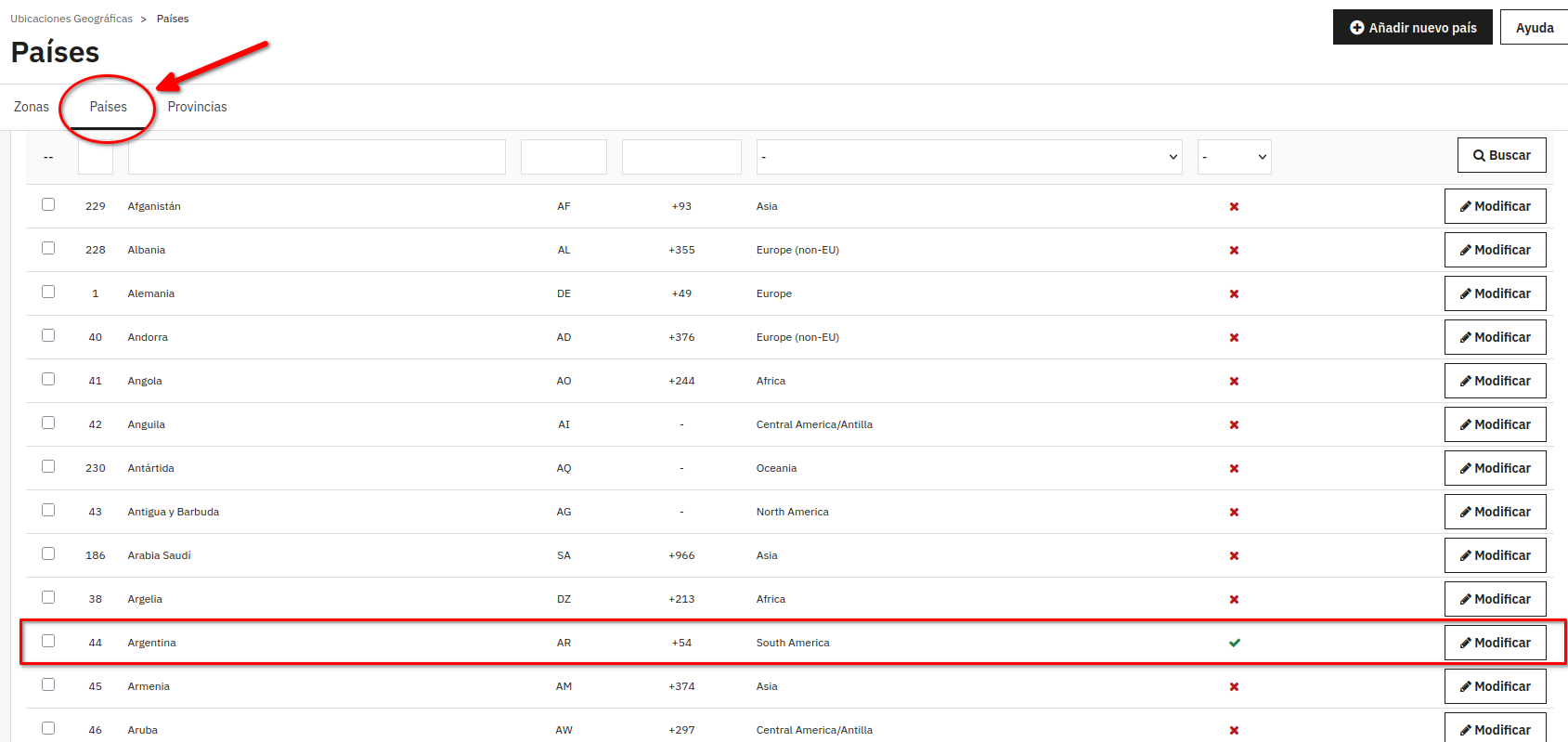Enable Arabia Saudí via its red X
Image resolution: width=1568 pixels, height=742 pixels.
click(x=1234, y=556)
